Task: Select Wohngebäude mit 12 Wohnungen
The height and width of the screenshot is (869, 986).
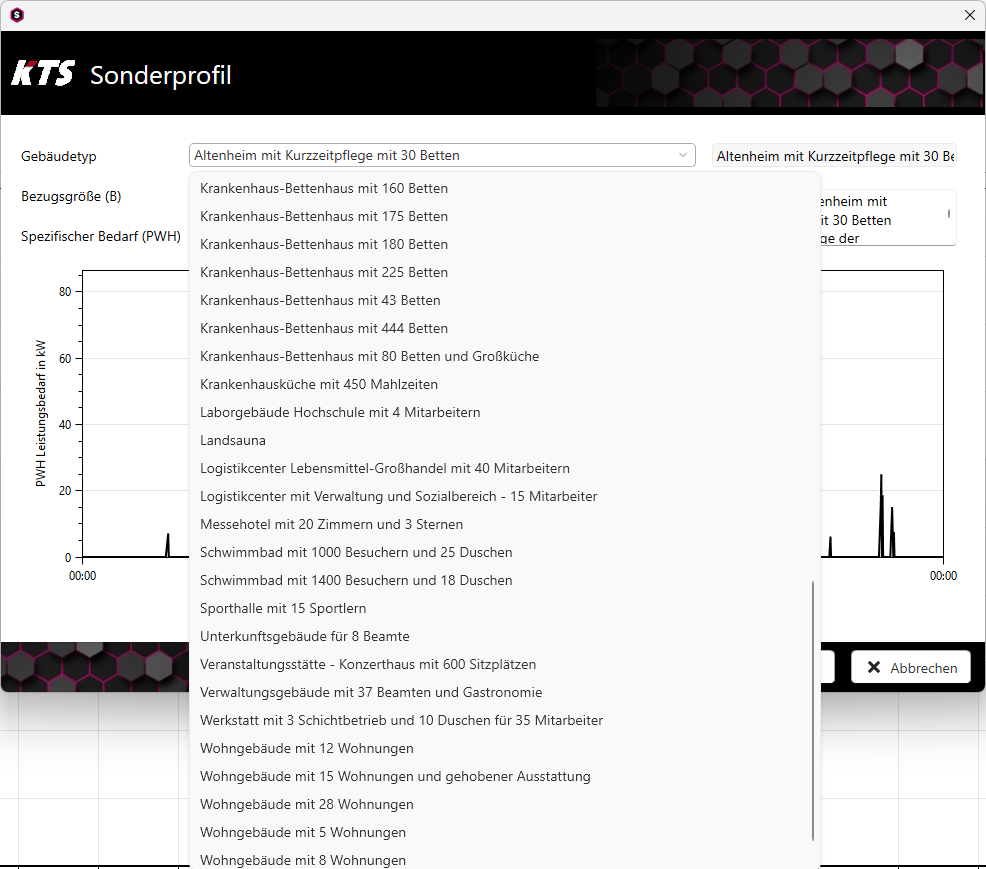Action: [x=505, y=748]
